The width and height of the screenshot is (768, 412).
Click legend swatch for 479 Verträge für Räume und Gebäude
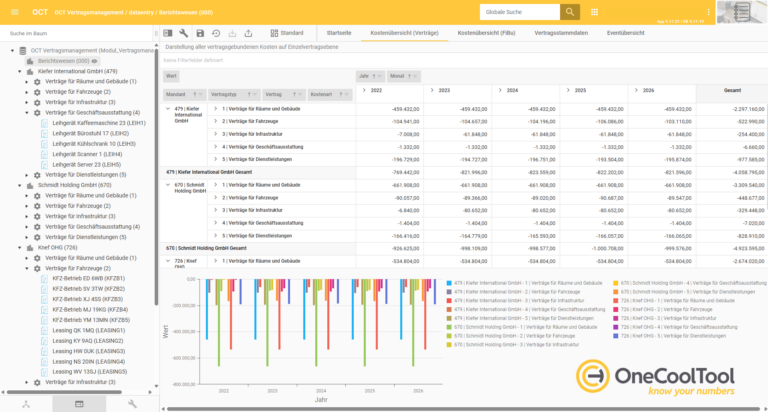pos(449,283)
